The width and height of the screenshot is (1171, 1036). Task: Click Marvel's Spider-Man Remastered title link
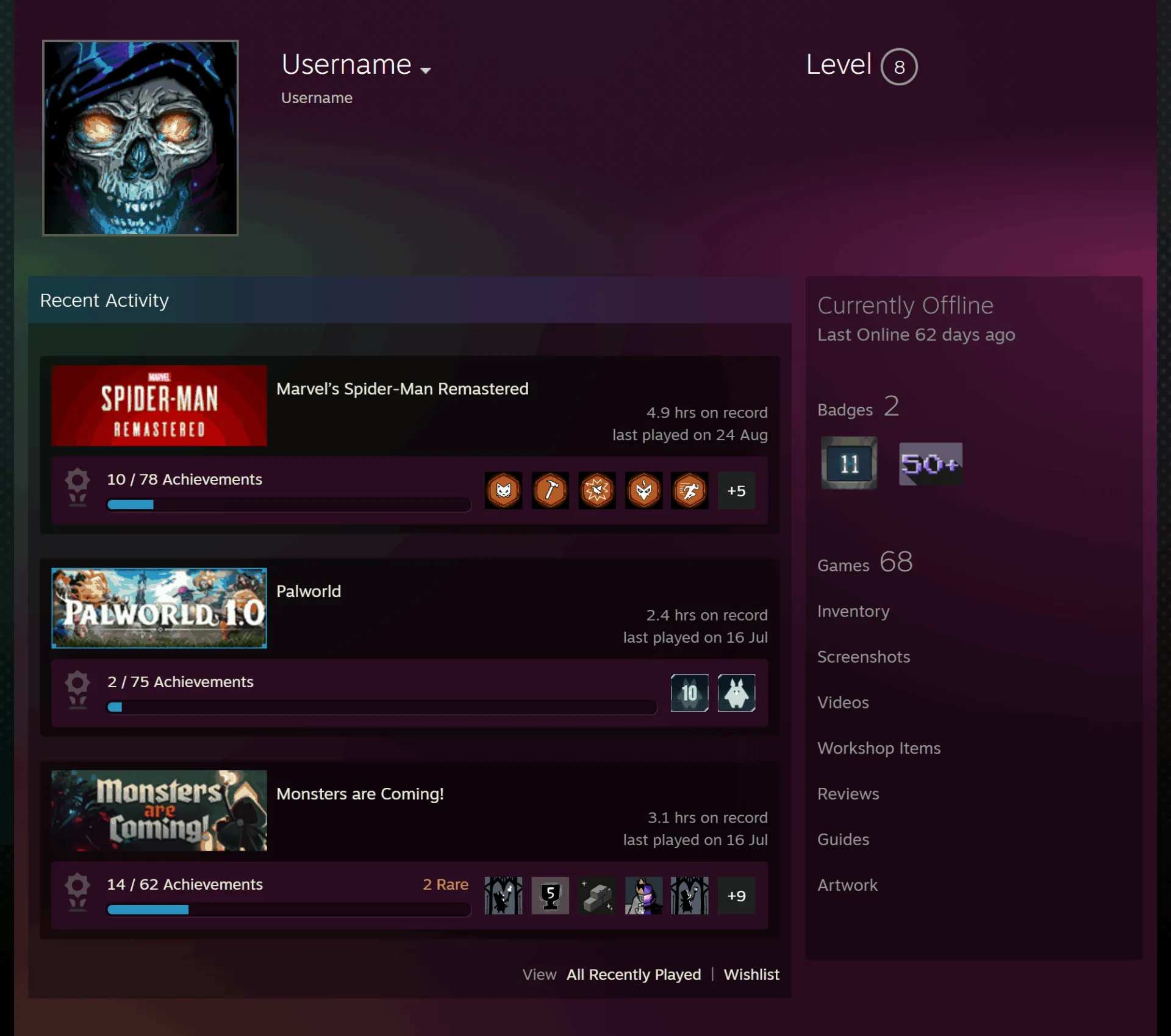[x=403, y=388]
